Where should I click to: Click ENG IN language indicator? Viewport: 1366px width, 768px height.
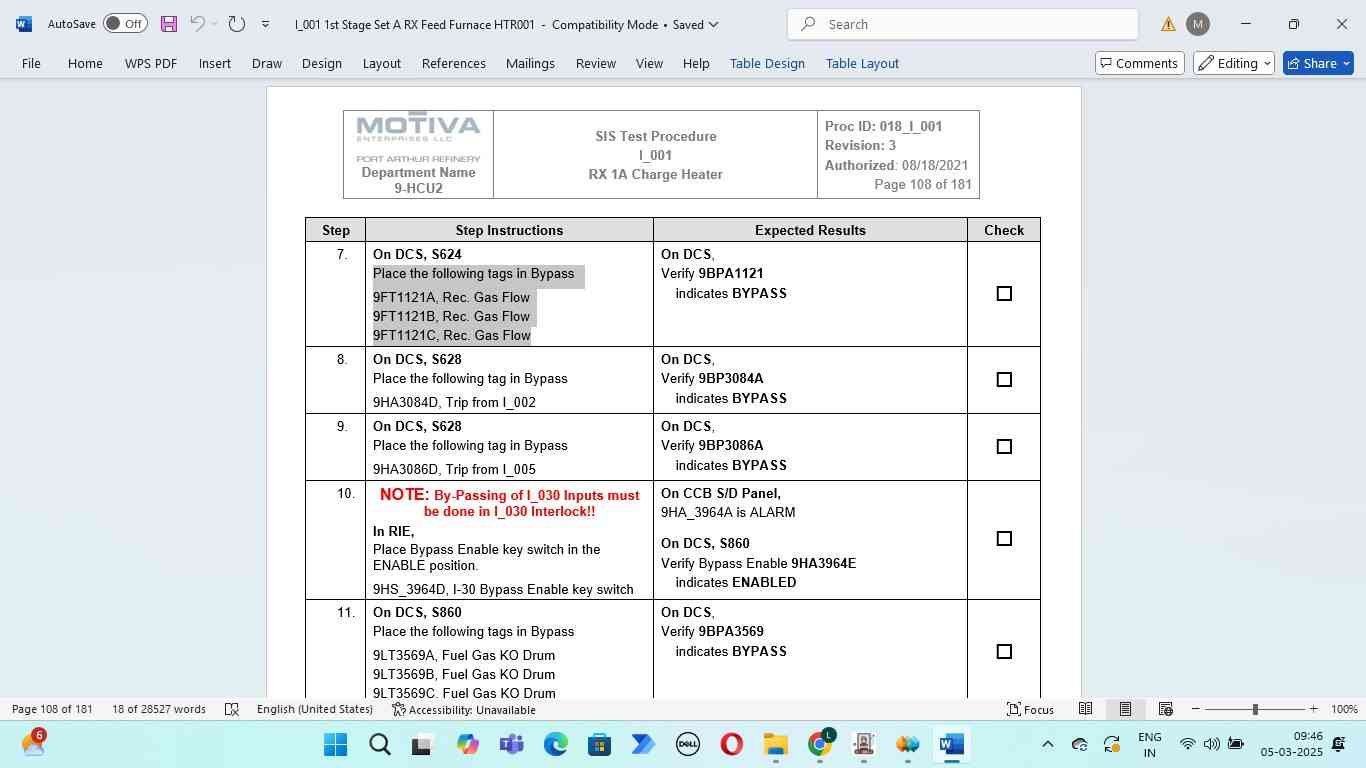[1150, 744]
